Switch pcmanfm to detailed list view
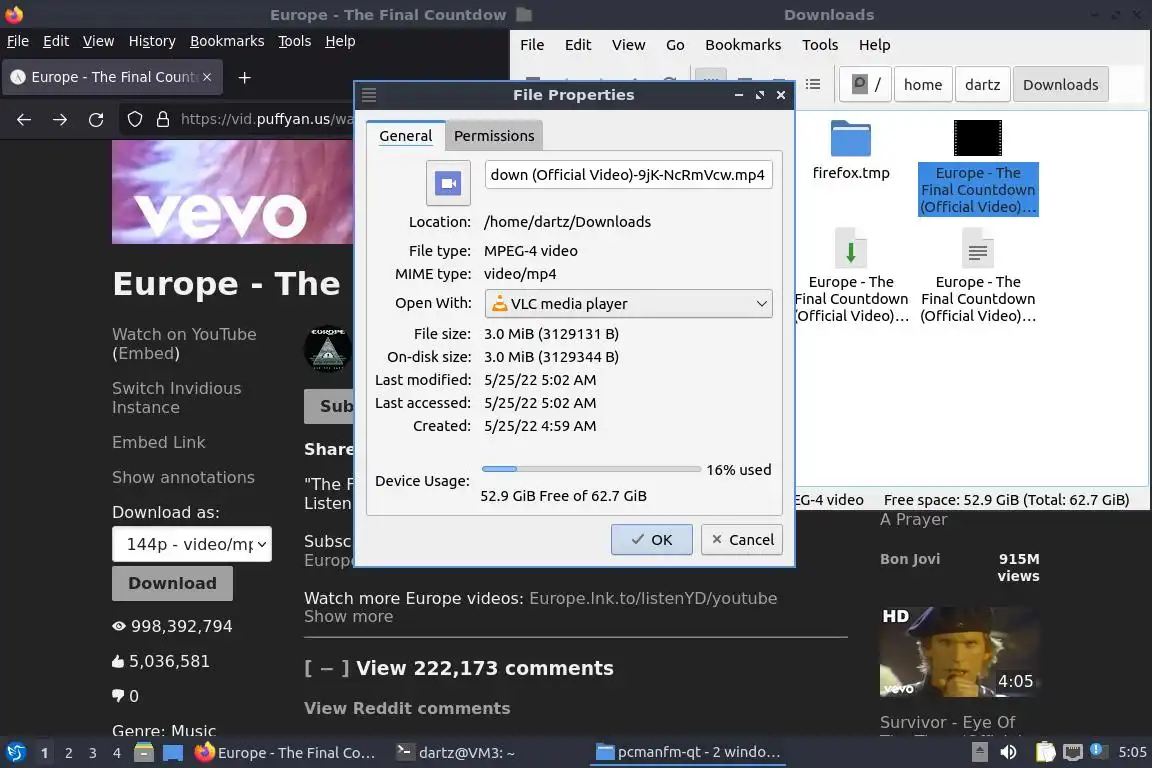1152x768 pixels. pyautogui.click(x=813, y=85)
